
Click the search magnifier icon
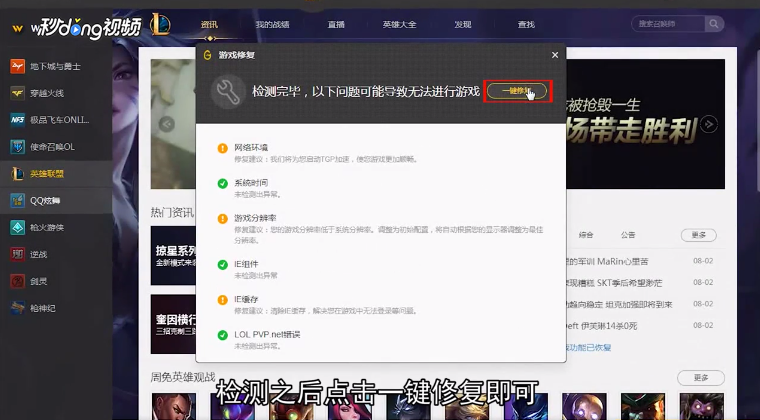[x=714, y=24]
